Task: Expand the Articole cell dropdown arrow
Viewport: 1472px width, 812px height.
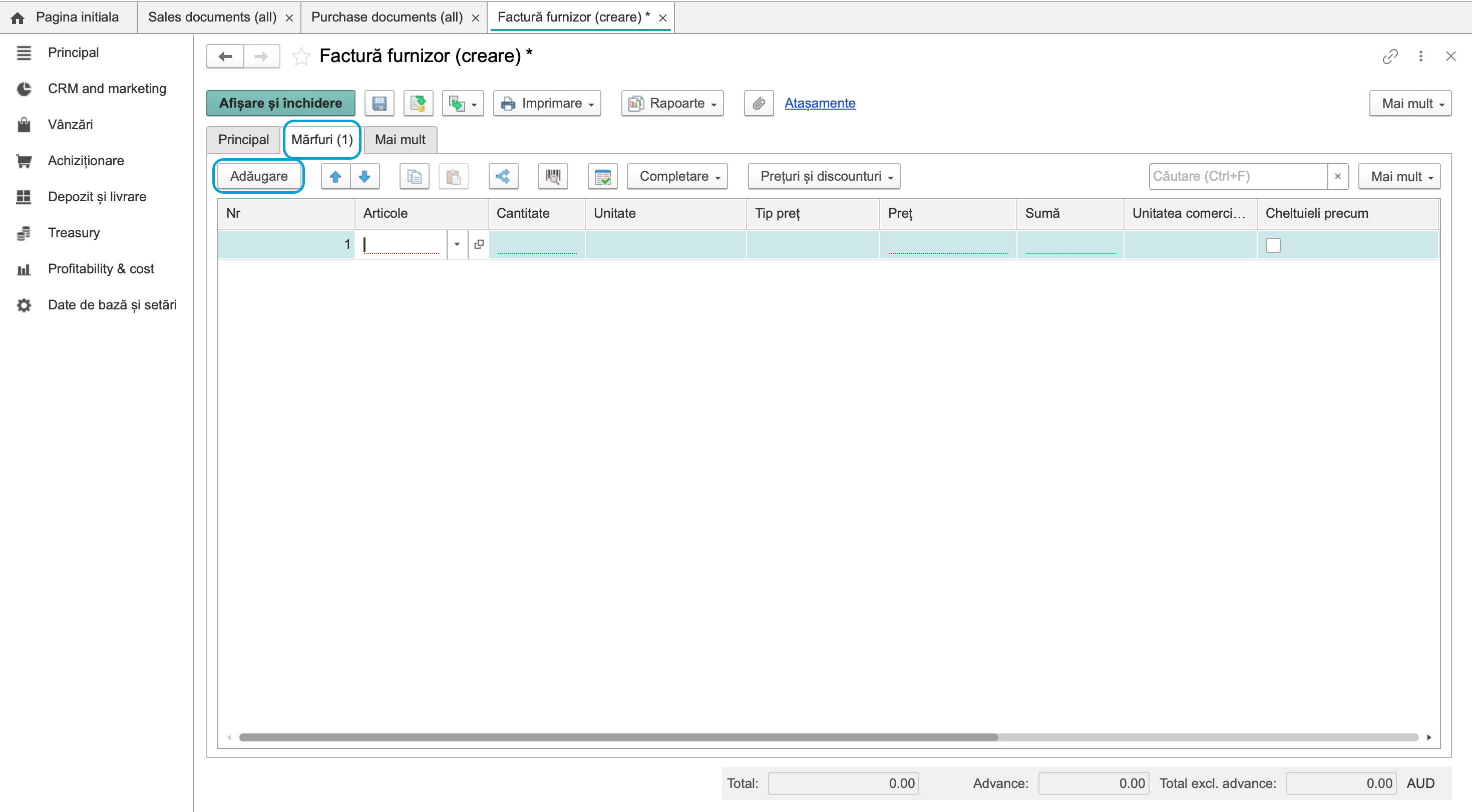Action: click(457, 245)
